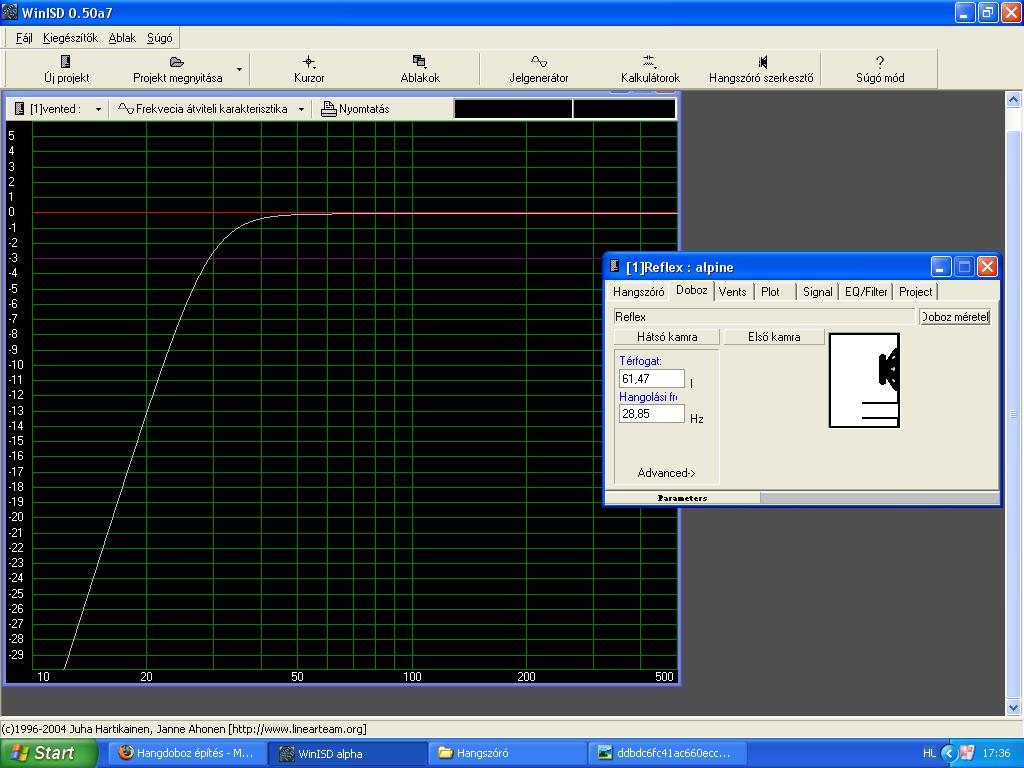1024x768 pixels.
Task: Open the Kiegészítők menu
Action: [x=70, y=38]
